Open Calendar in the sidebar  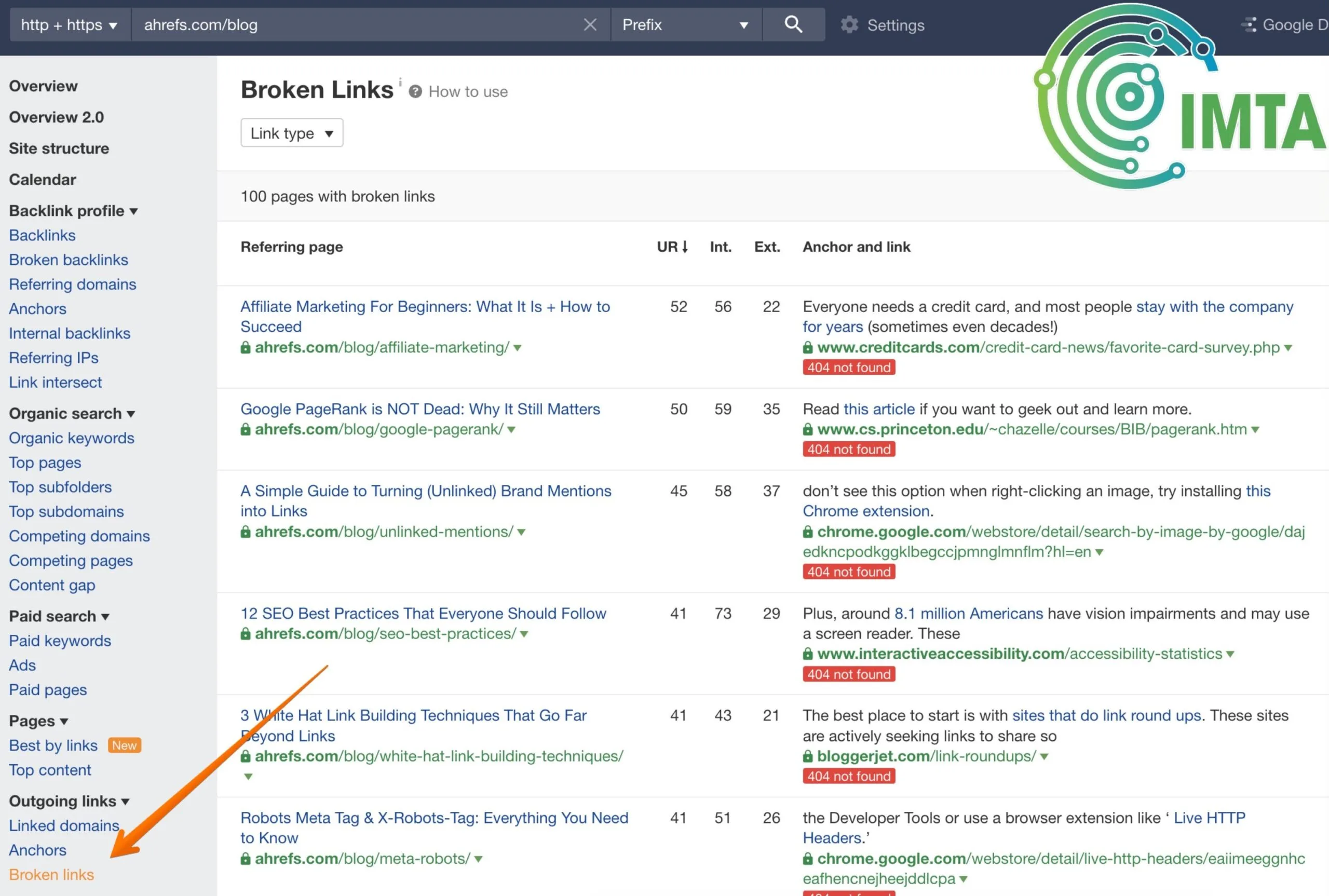coord(42,180)
